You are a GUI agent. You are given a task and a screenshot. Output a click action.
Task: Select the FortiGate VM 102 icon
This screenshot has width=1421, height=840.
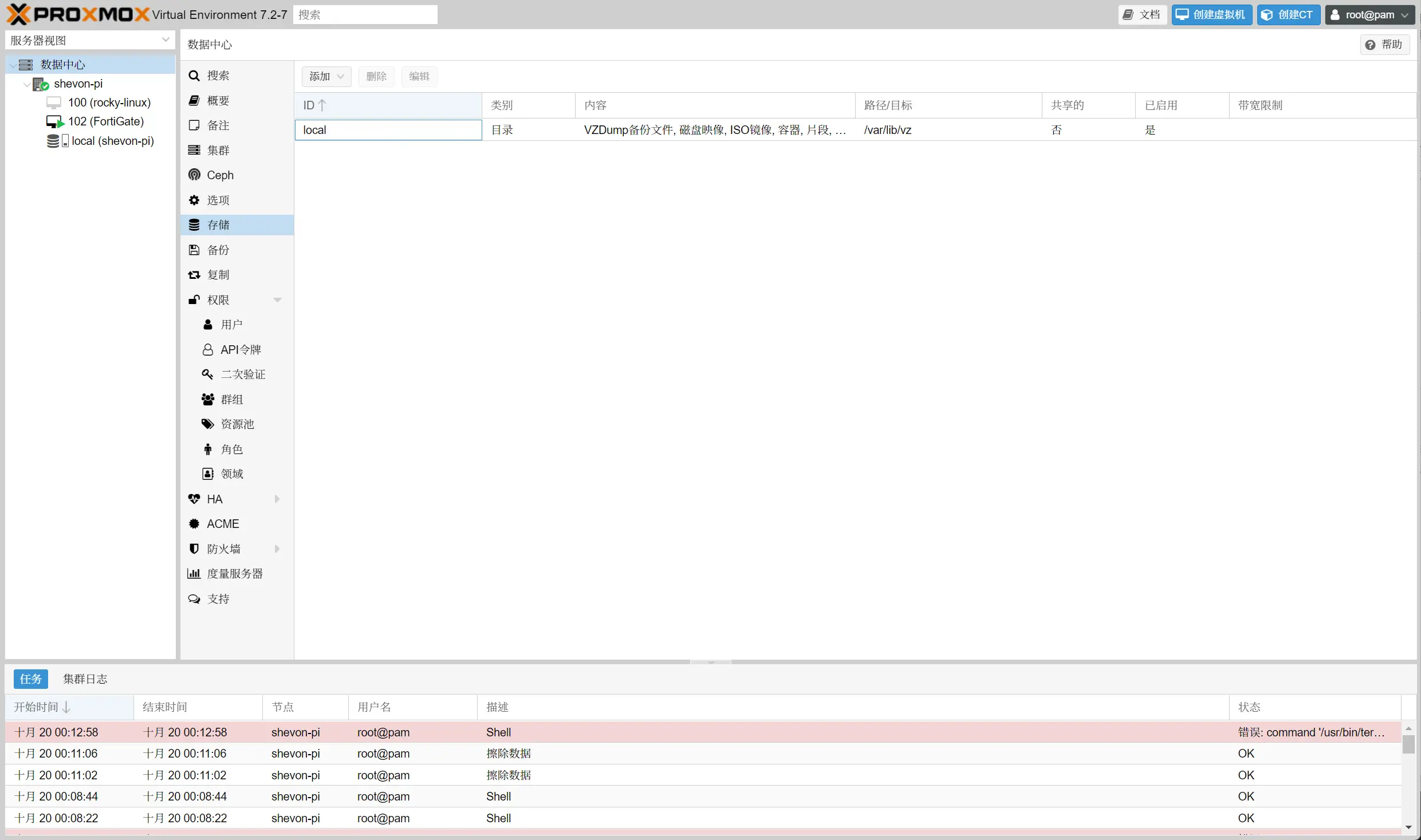click(54, 121)
